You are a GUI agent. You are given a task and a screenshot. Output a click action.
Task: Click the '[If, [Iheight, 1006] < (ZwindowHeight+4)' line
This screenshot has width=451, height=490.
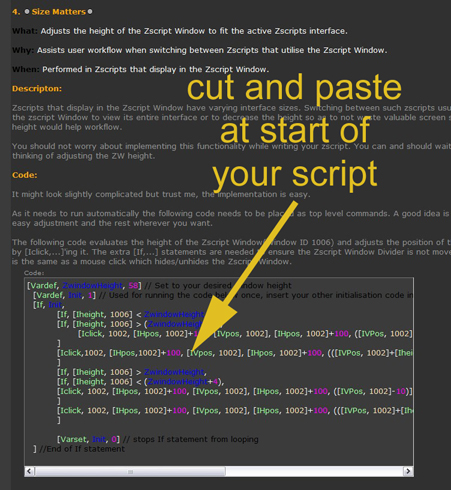(x=140, y=382)
